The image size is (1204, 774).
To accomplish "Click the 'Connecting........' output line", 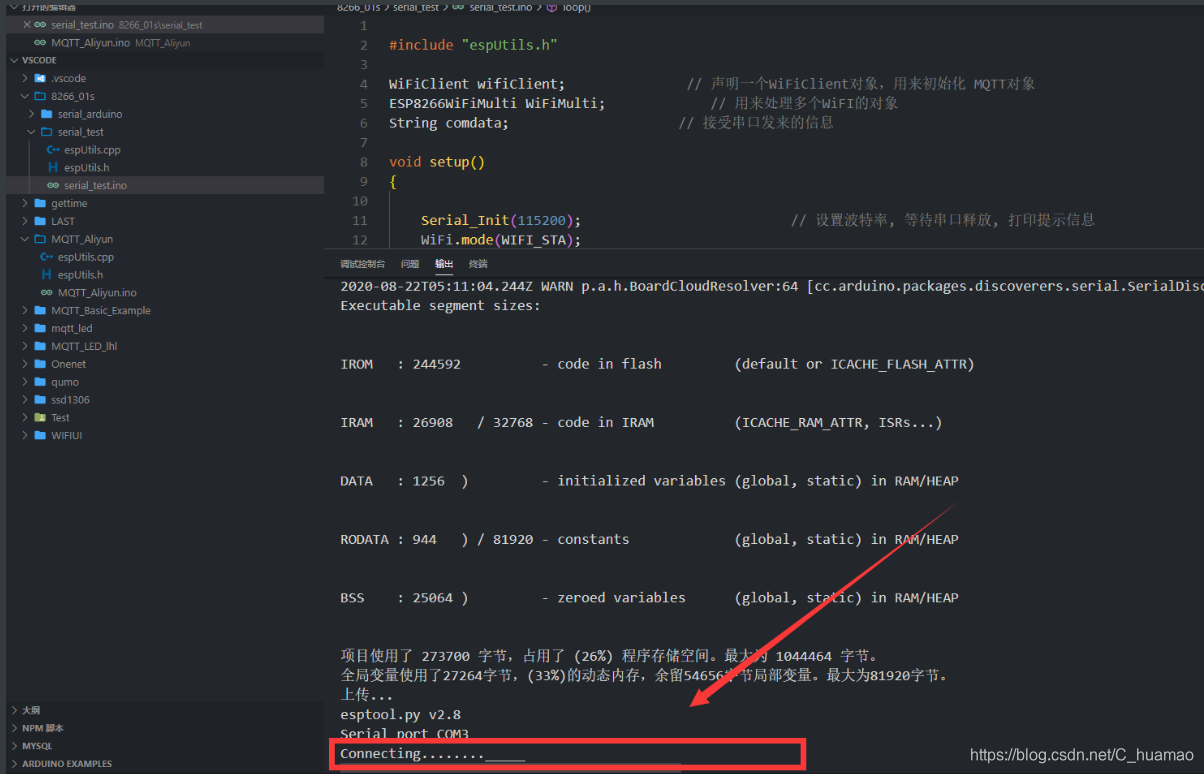I will (x=432, y=754).
